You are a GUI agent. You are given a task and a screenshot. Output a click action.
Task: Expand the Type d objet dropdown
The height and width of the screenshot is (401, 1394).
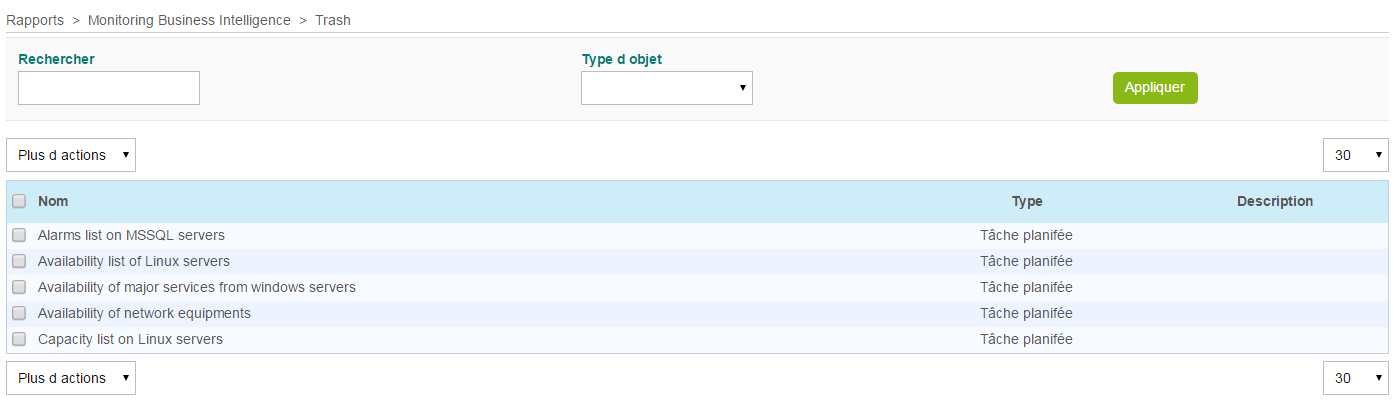click(666, 88)
